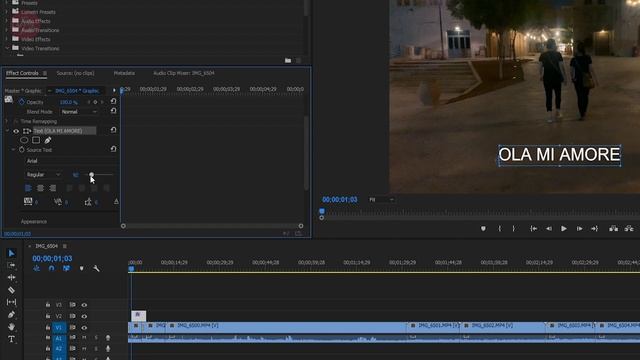This screenshot has height=360, width=640.
Task: Switch to Source (no clips) tab
Action: coord(76,73)
